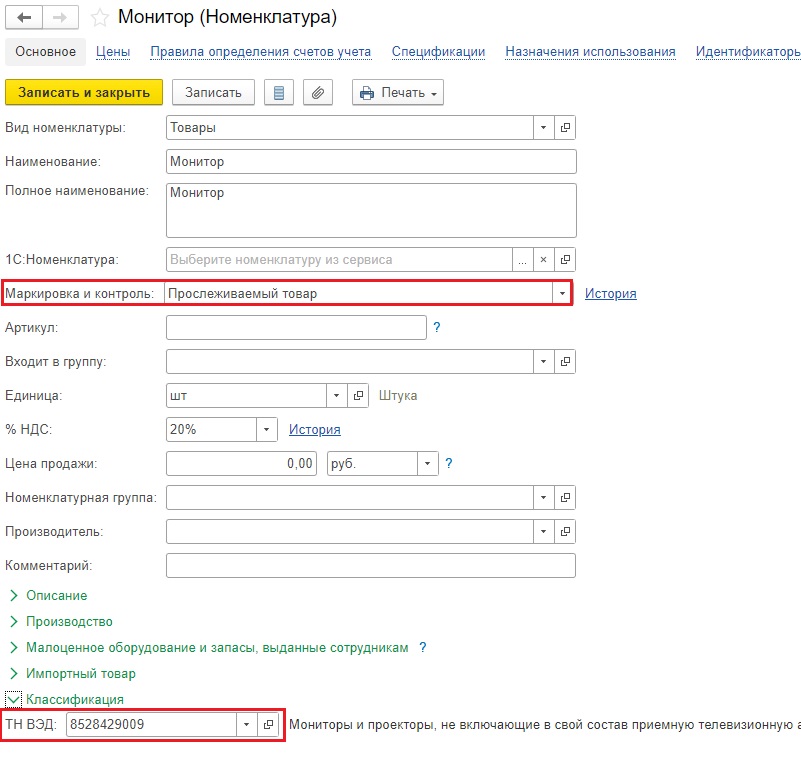801x781 pixels.
Task: Open the Входит в группу dropdown arrow
Action: pyautogui.click(x=544, y=362)
